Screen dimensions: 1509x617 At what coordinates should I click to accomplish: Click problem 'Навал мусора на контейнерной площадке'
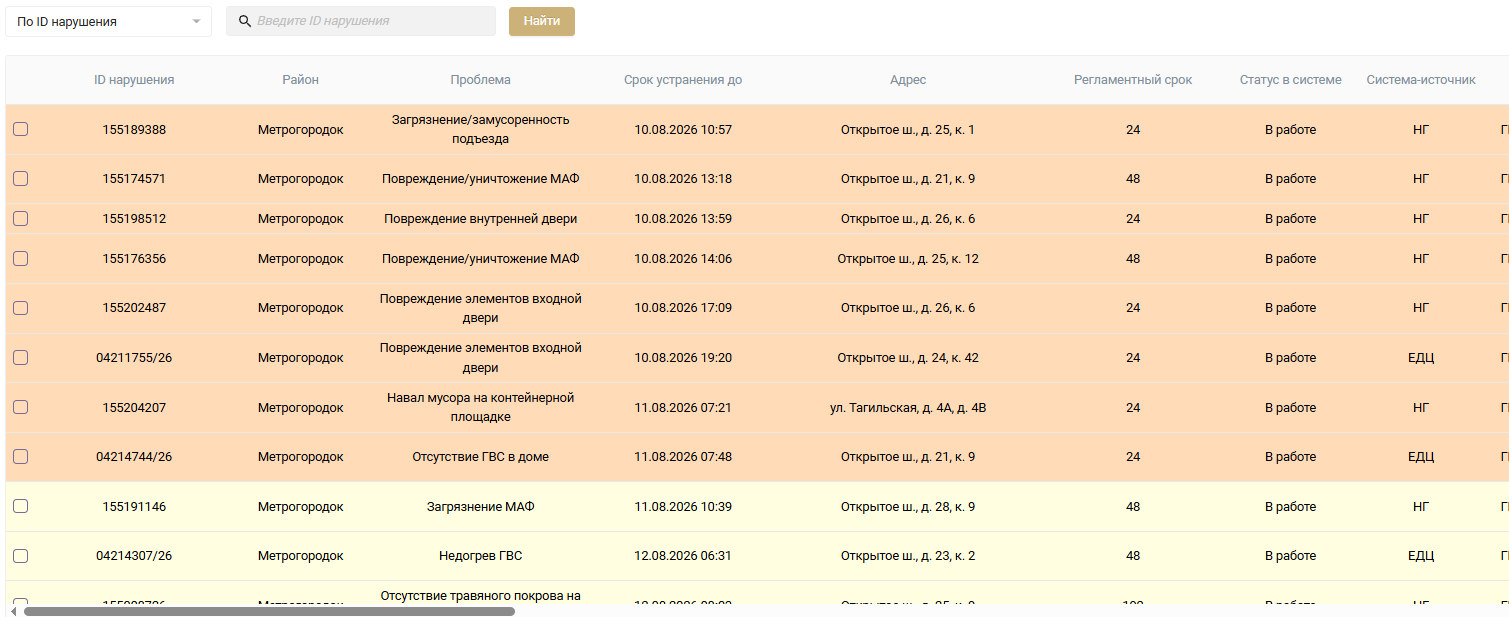click(x=480, y=407)
